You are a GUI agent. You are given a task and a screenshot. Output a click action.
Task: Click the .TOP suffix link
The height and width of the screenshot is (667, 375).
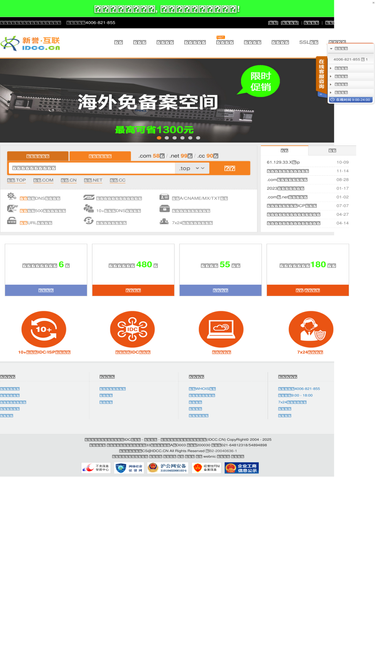point(17,180)
